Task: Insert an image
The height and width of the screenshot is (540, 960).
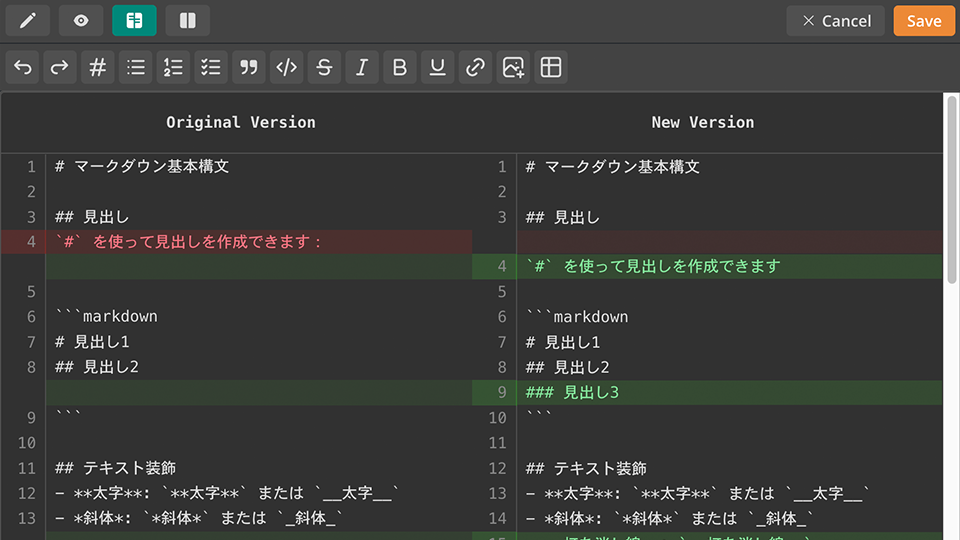Action: 513,67
